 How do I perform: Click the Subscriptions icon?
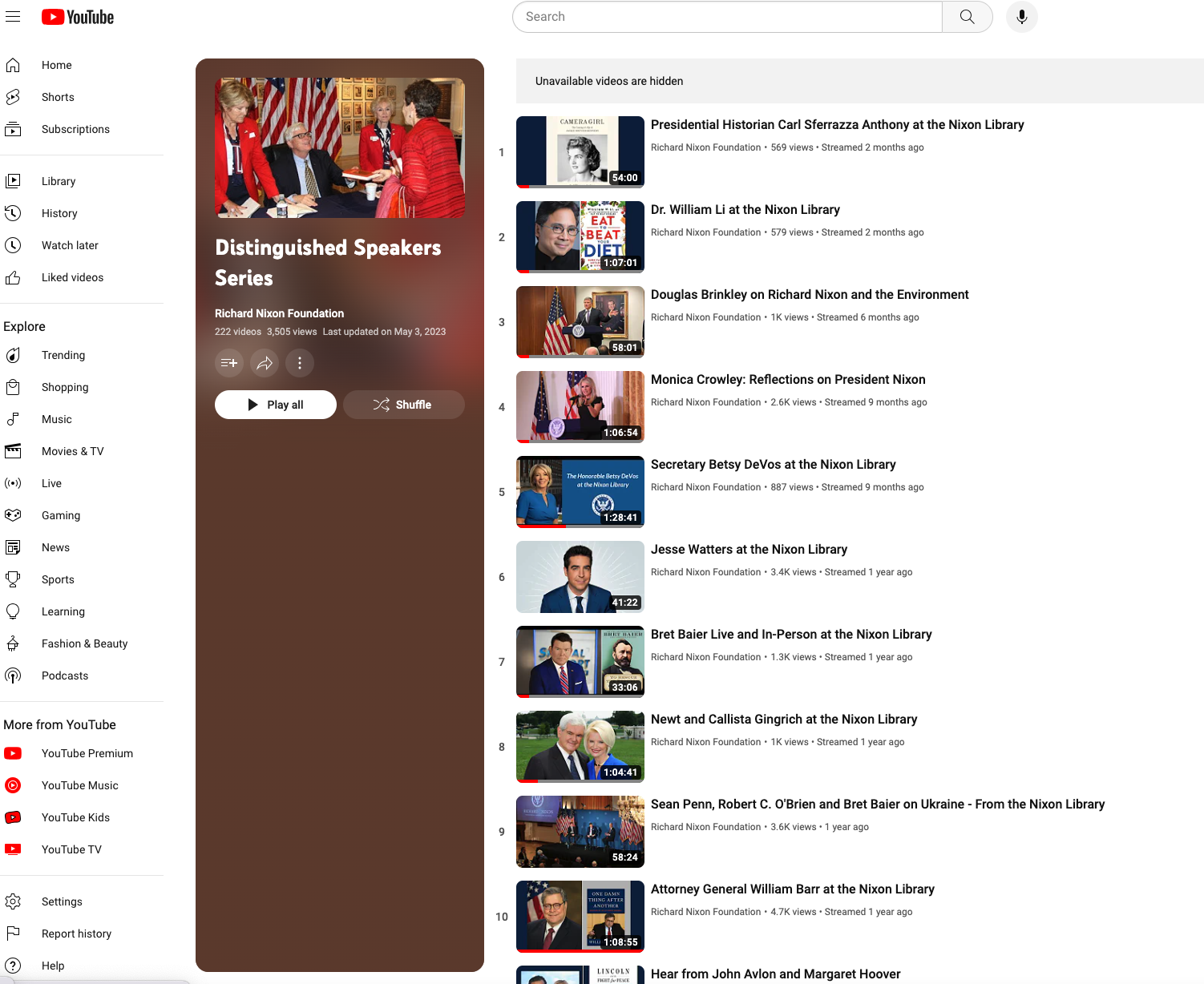[13, 129]
